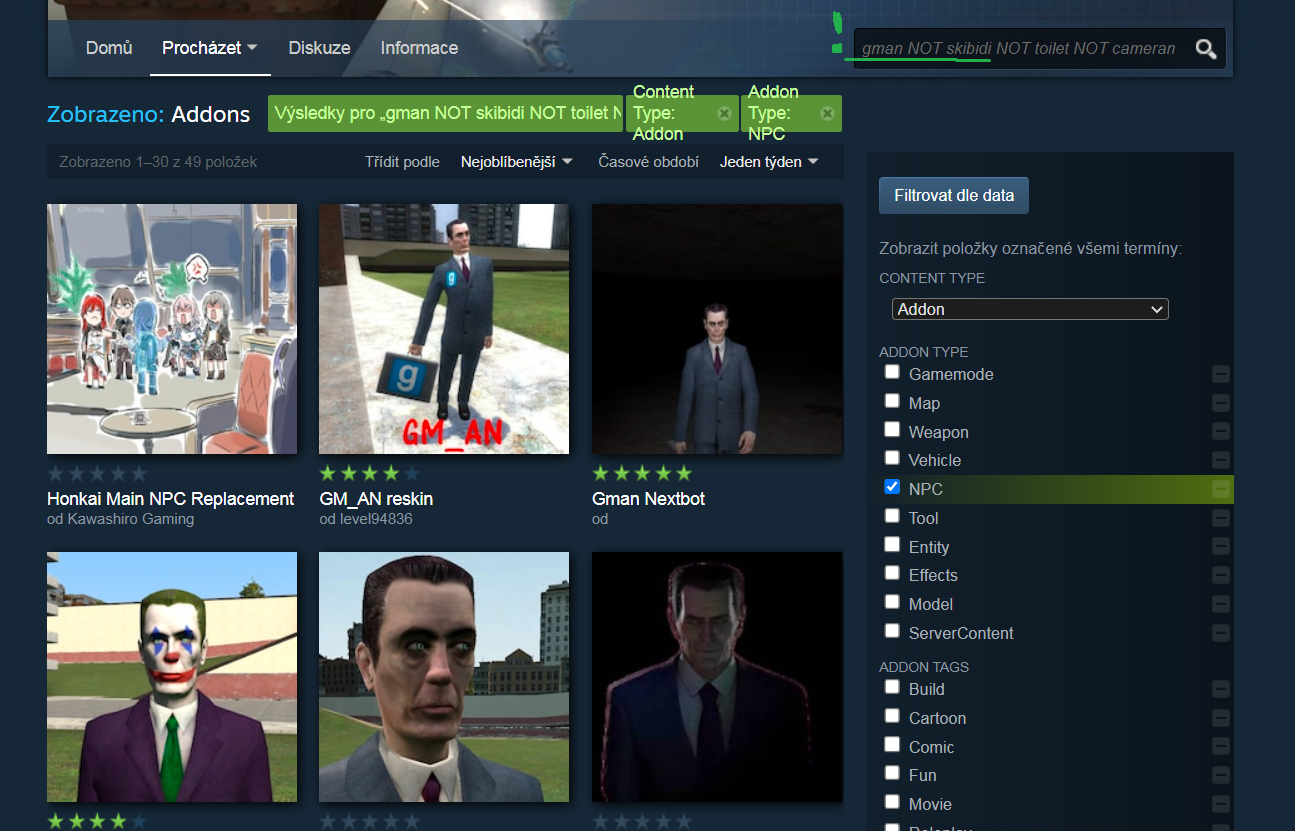Open the GM_AN reskin title link
The height and width of the screenshot is (831, 1295).
(x=376, y=499)
